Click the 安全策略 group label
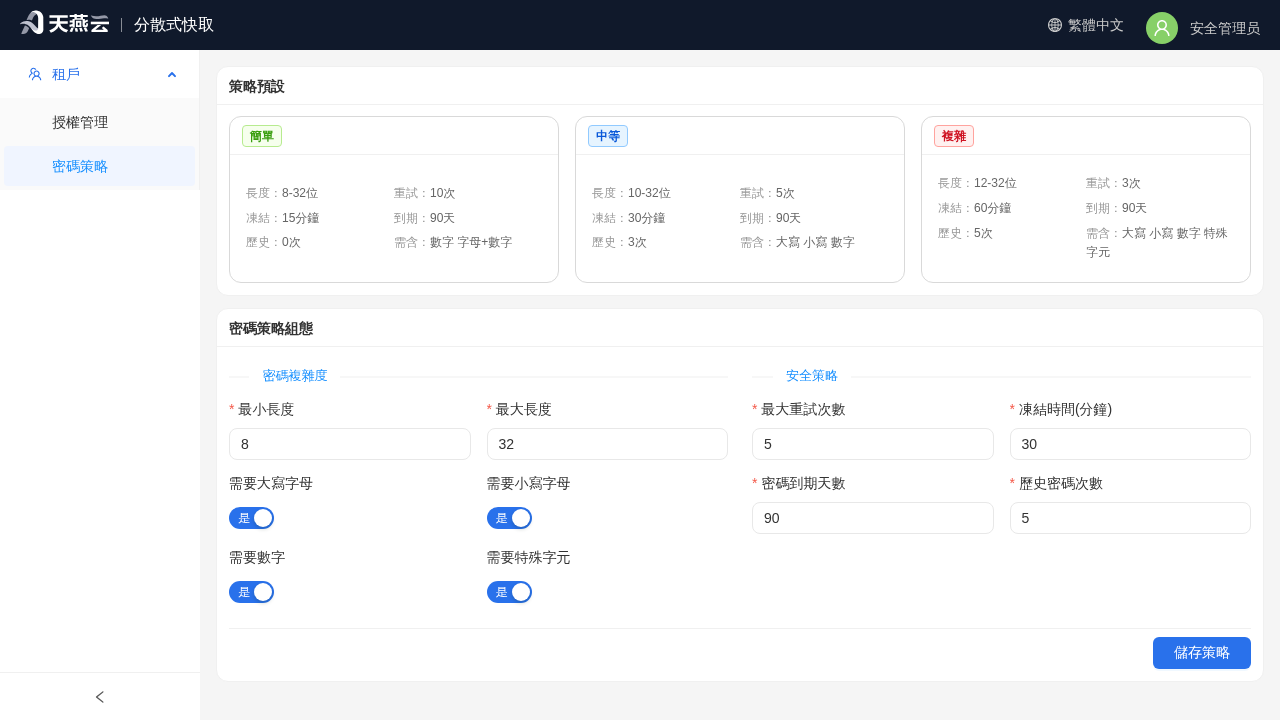 point(812,376)
